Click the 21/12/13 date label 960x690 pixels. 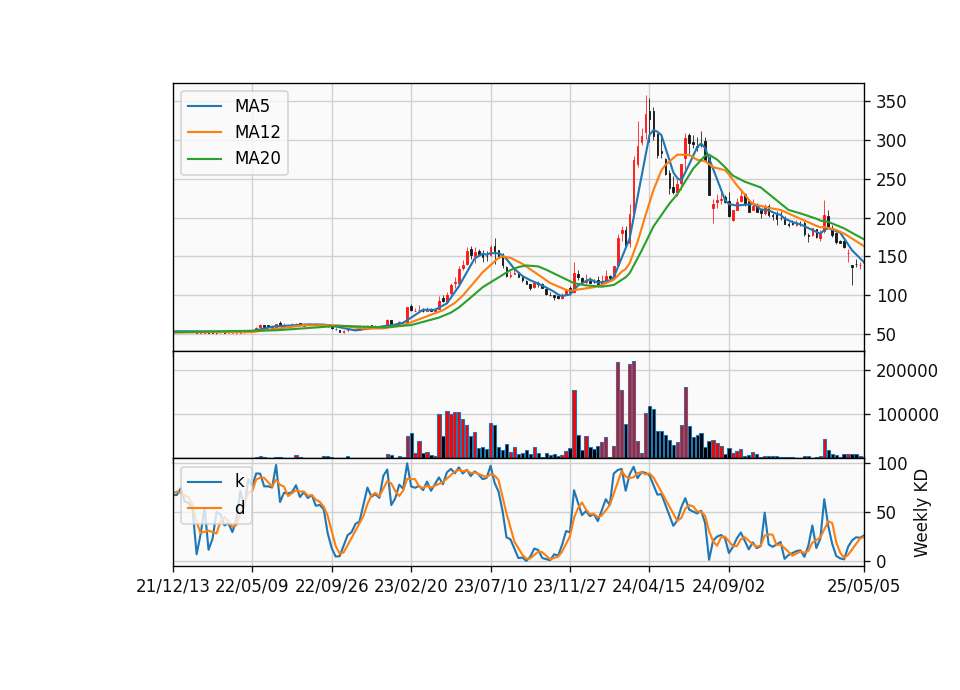click(173, 587)
